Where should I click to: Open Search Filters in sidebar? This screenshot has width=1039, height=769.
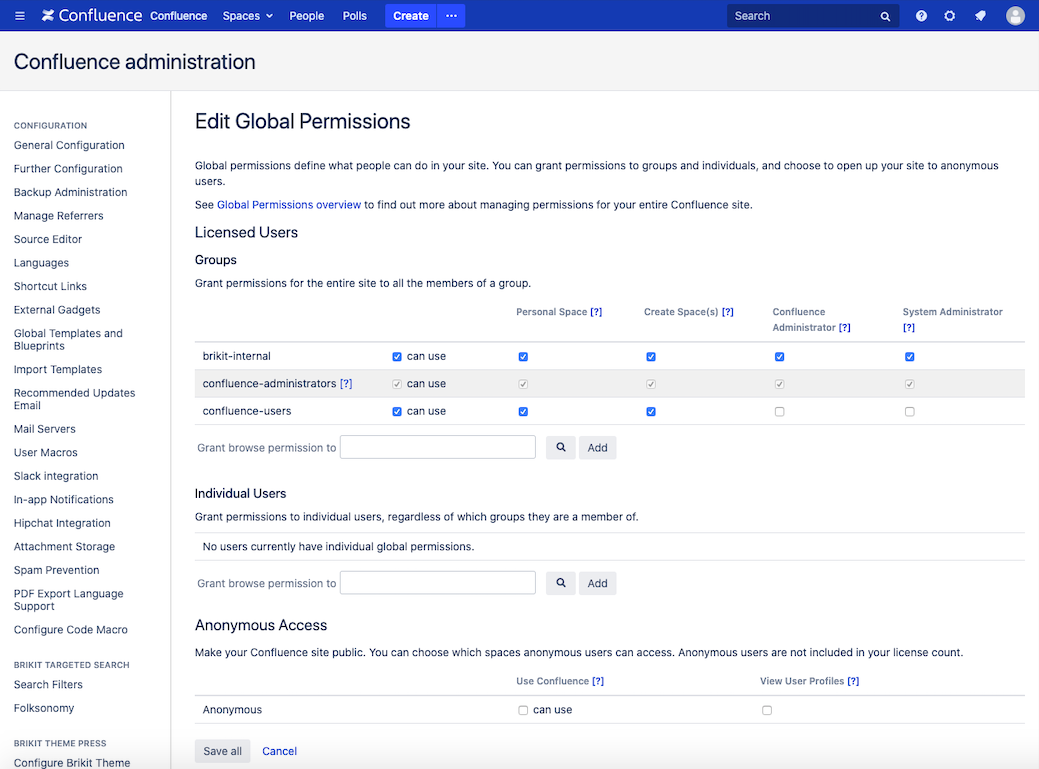pos(48,685)
